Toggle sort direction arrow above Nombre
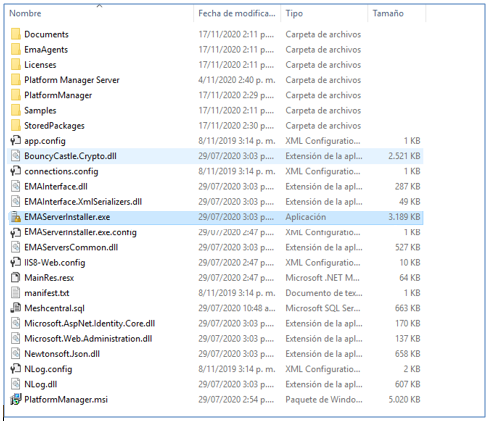This screenshot has width=489, height=421. (99, 6)
